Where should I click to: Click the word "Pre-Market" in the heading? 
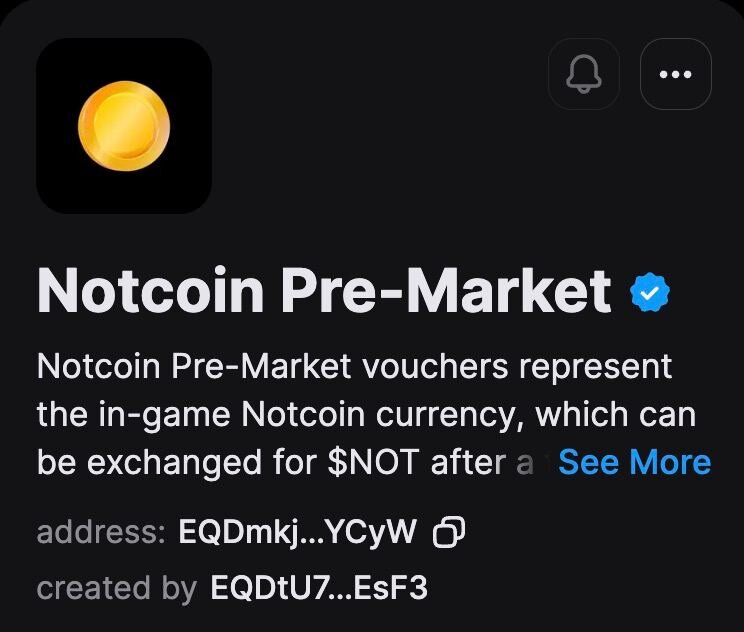click(x=446, y=290)
